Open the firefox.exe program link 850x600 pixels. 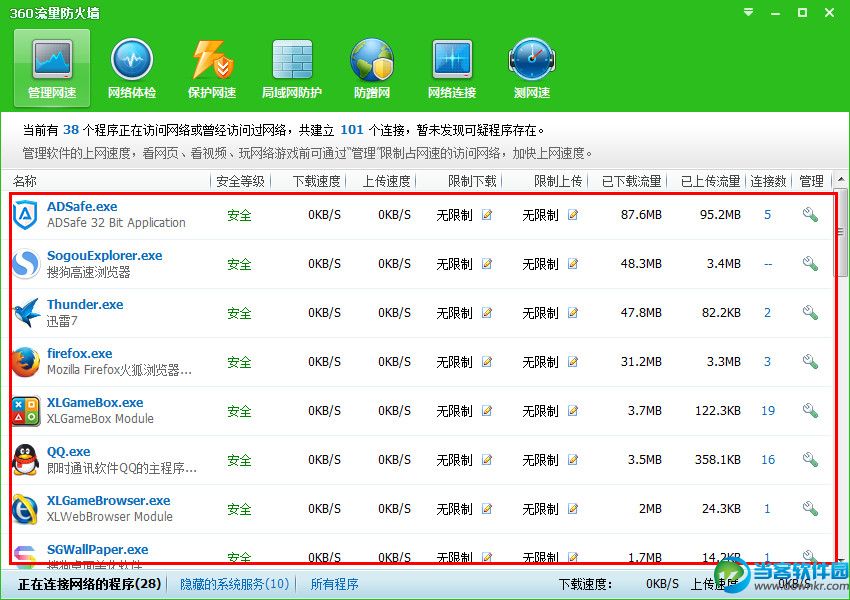[x=80, y=353]
